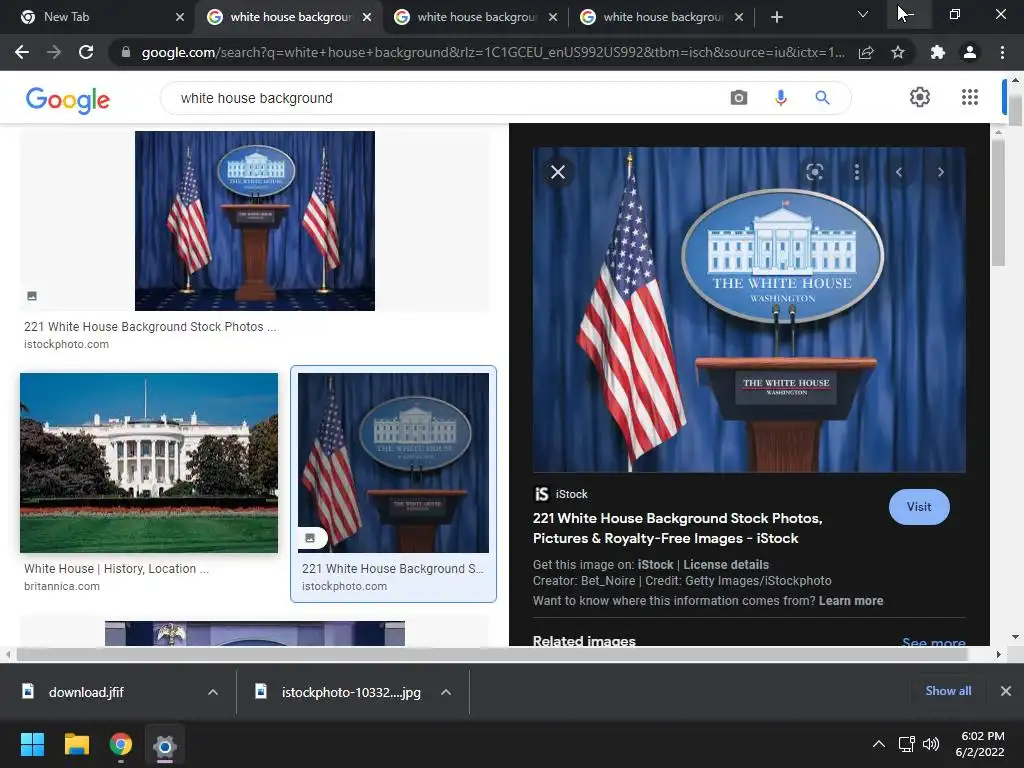Open the top podium with two flags thumbnail
Screen dimensions: 1024x768
tap(255, 221)
